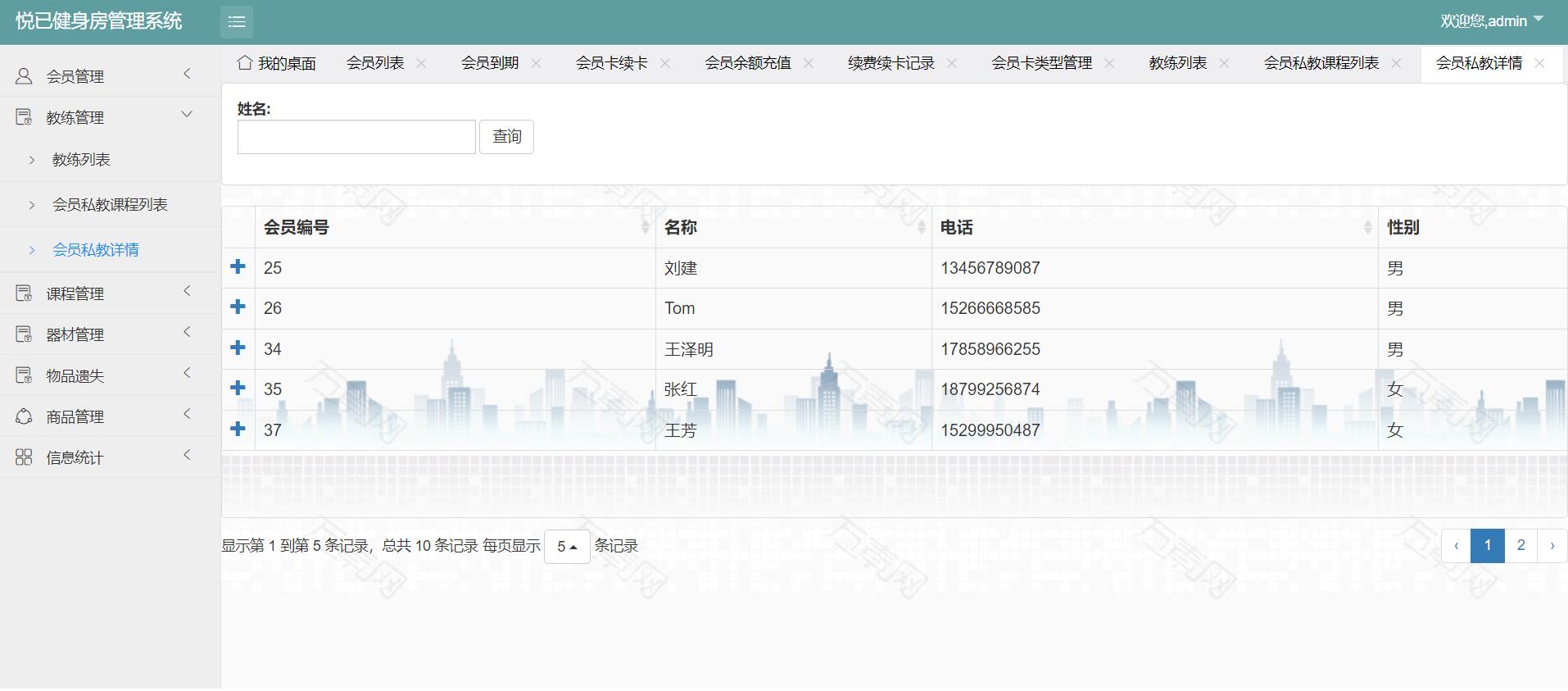Switch to the 会员卡类型管理 tab
The height and width of the screenshot is (691, 1568).
(x=1042, y=63)
